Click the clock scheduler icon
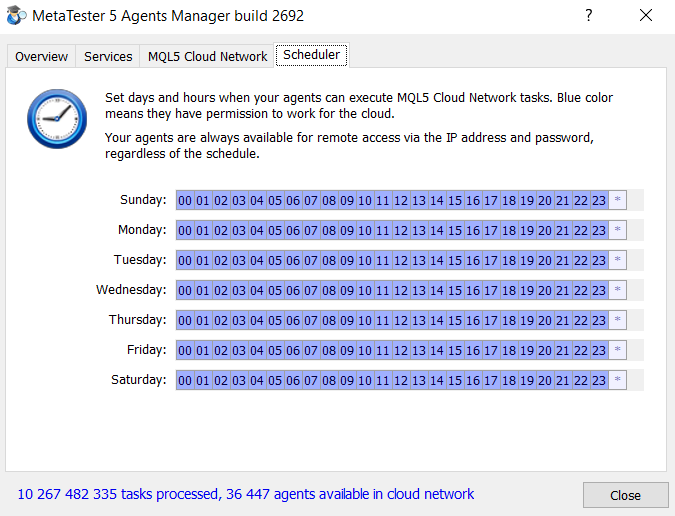 56,119
